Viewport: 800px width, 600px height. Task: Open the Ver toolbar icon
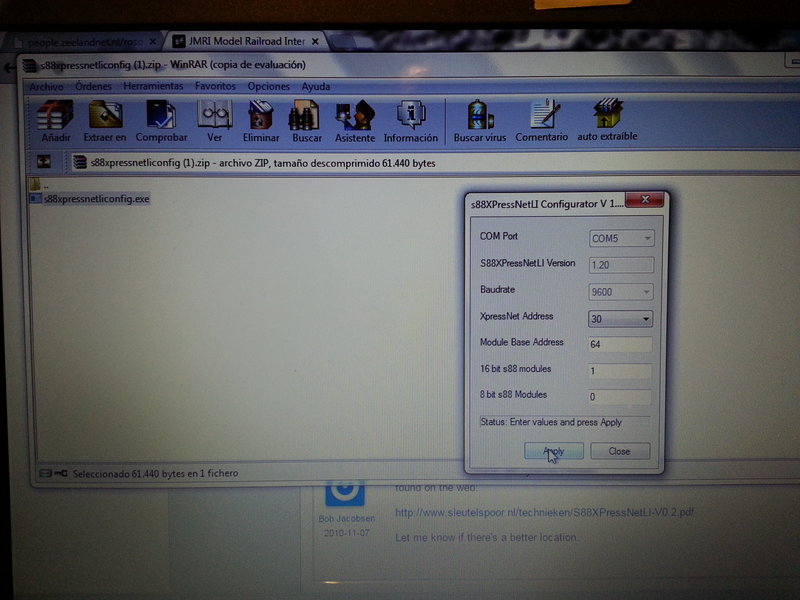[x=215, y=121]
